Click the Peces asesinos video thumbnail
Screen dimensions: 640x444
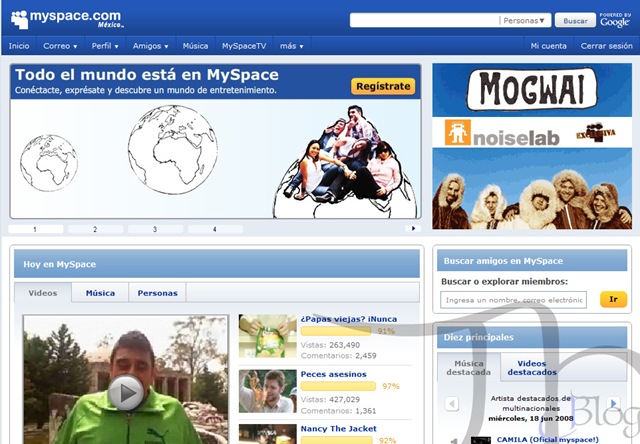click(268, 391)
